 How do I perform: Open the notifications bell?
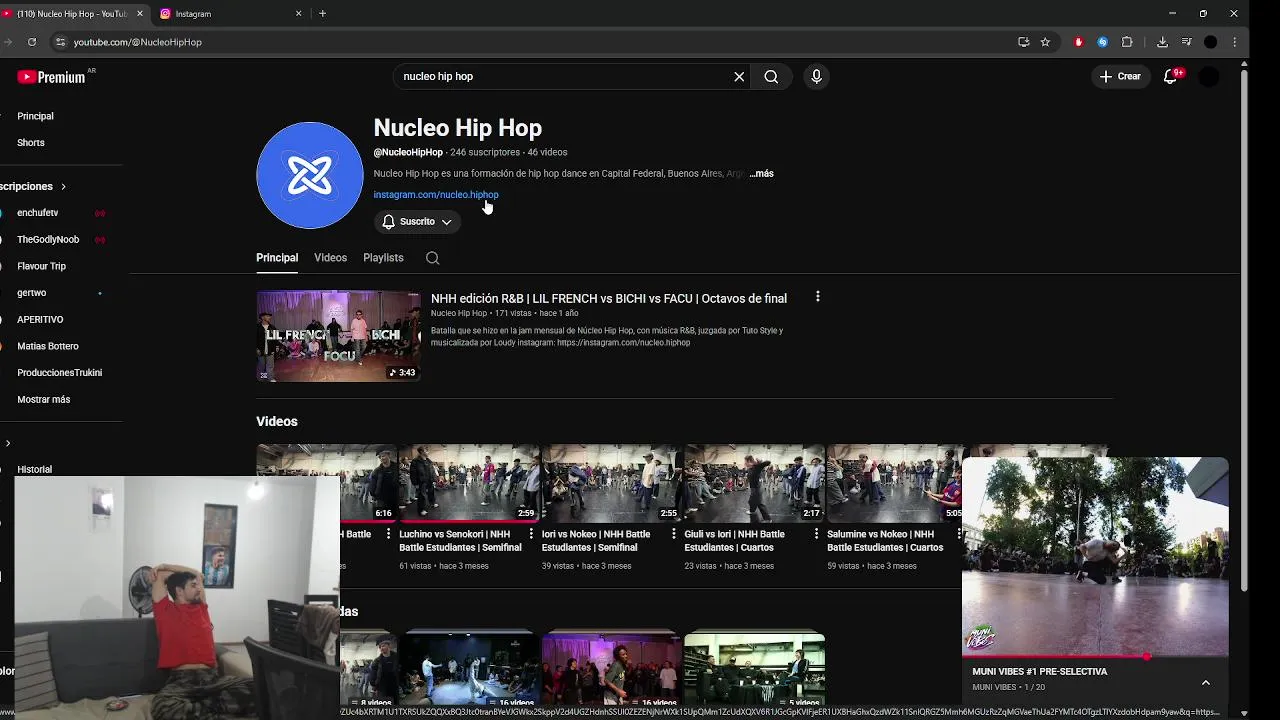coord(1171,76)
